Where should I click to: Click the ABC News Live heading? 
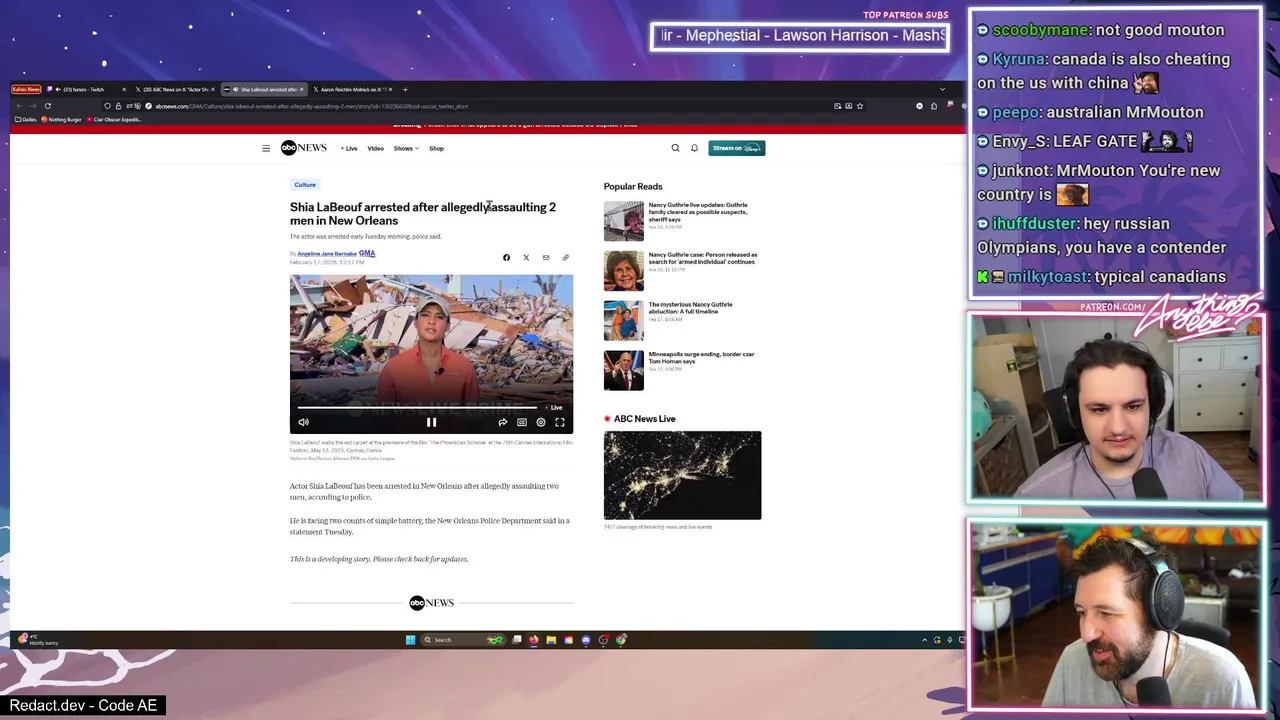point(644,419)
